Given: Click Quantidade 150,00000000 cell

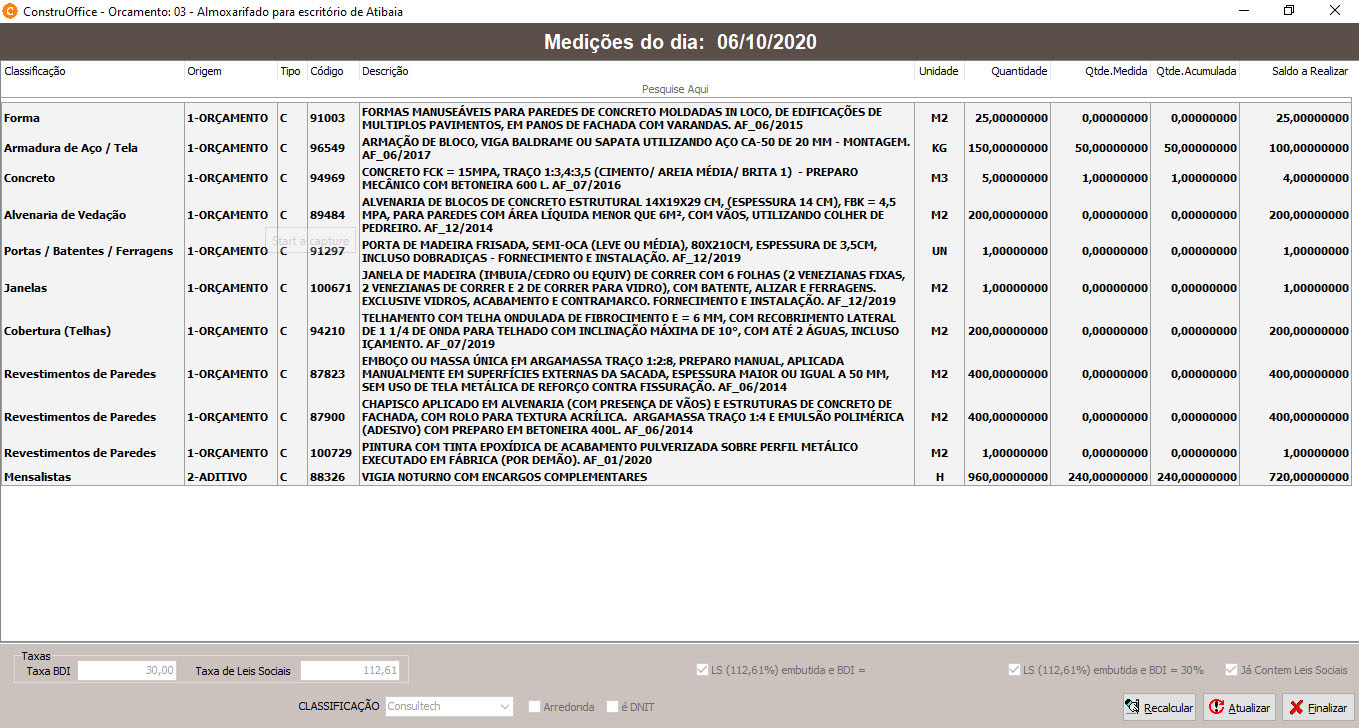Looking at the screenshot, I should coord(1008,148).
